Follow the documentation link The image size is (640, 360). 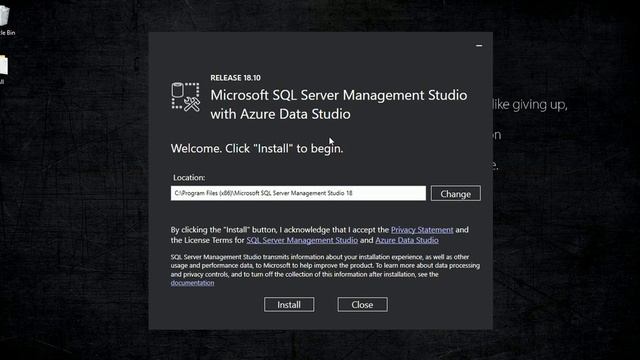tap(192, 283)
